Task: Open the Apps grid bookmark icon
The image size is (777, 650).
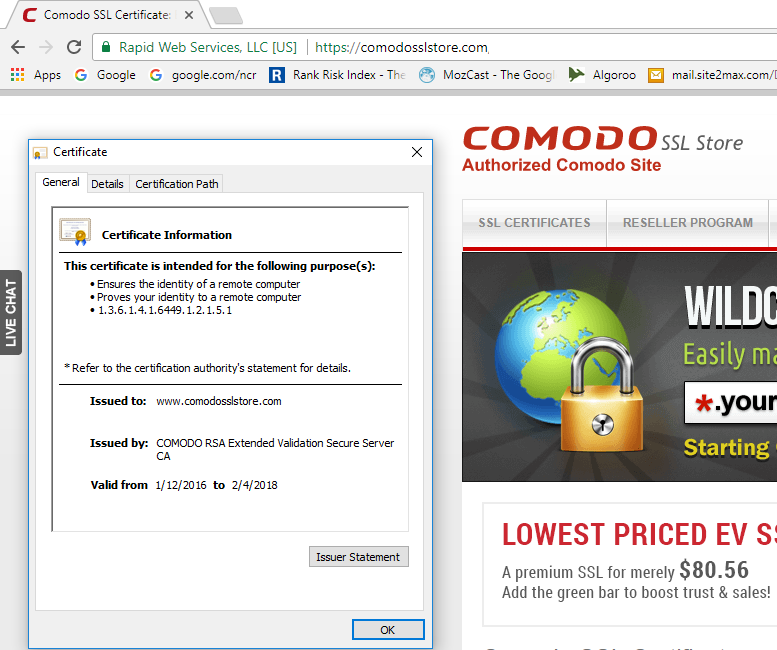Action: tap(17, 75)
